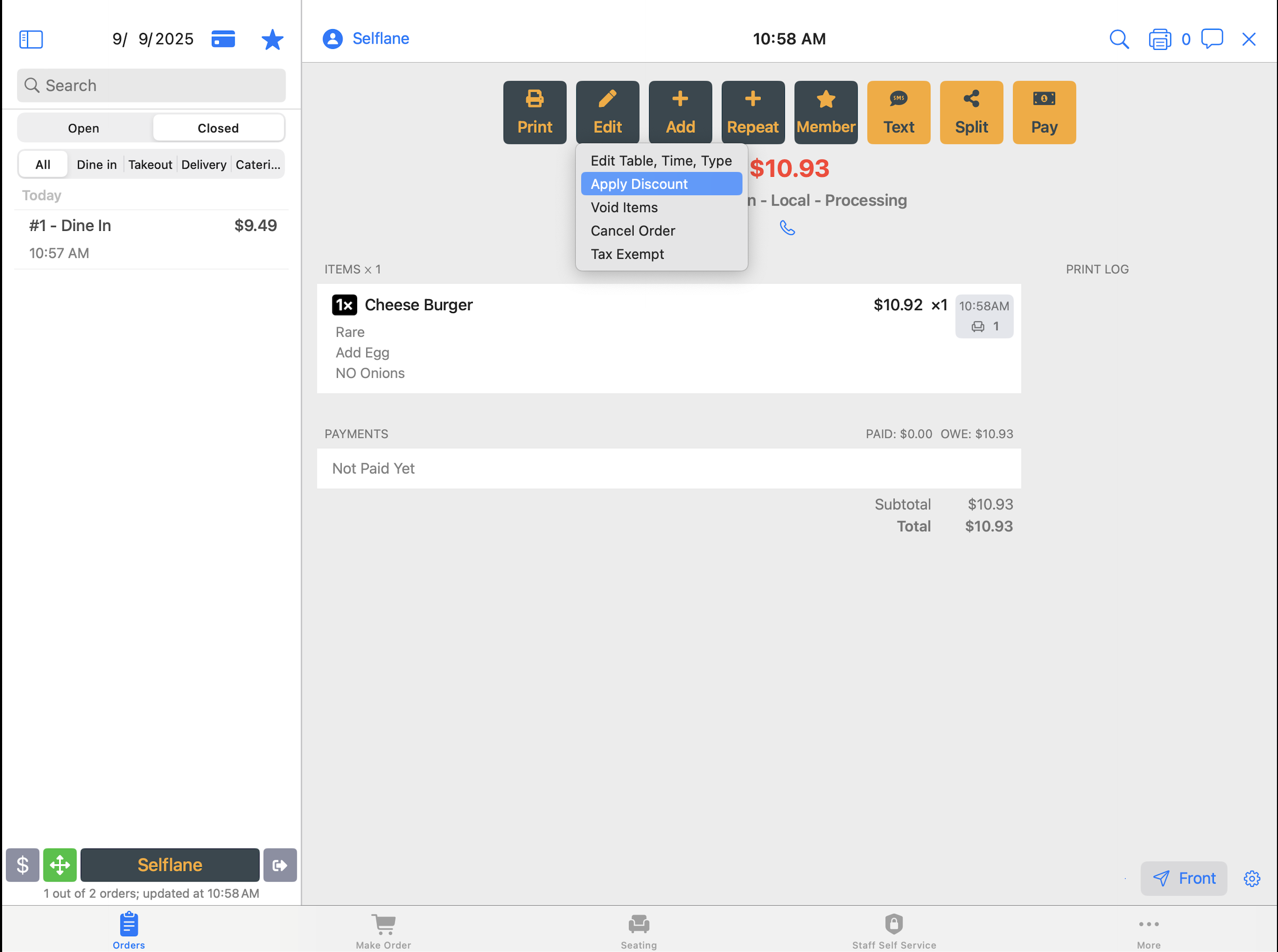Open the chat bubble messages icon
This screenshot has height=952, width=1278.
pos(1212,39)
